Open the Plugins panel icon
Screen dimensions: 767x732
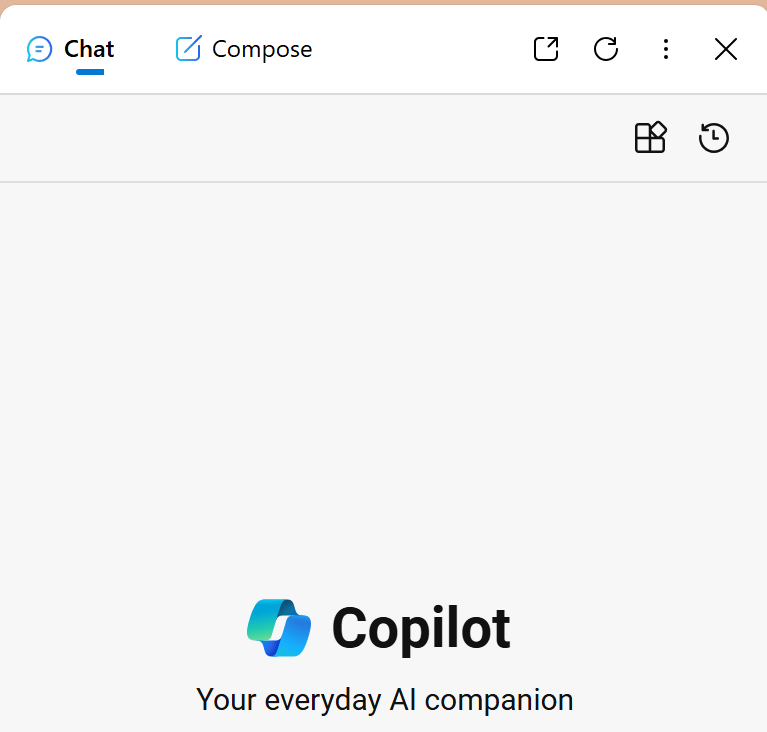650,137
